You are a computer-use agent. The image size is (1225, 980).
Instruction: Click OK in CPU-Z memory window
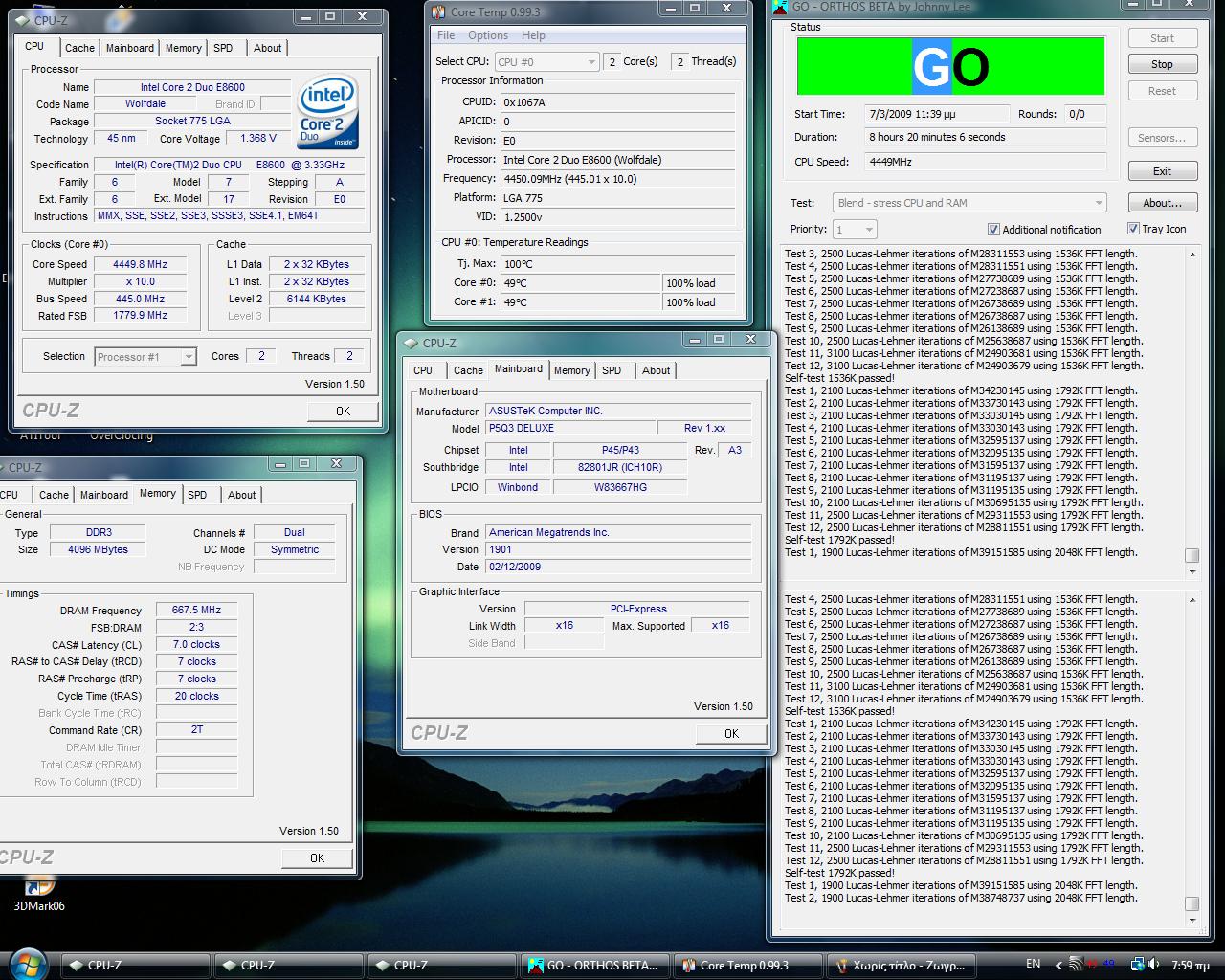point(317,857)
